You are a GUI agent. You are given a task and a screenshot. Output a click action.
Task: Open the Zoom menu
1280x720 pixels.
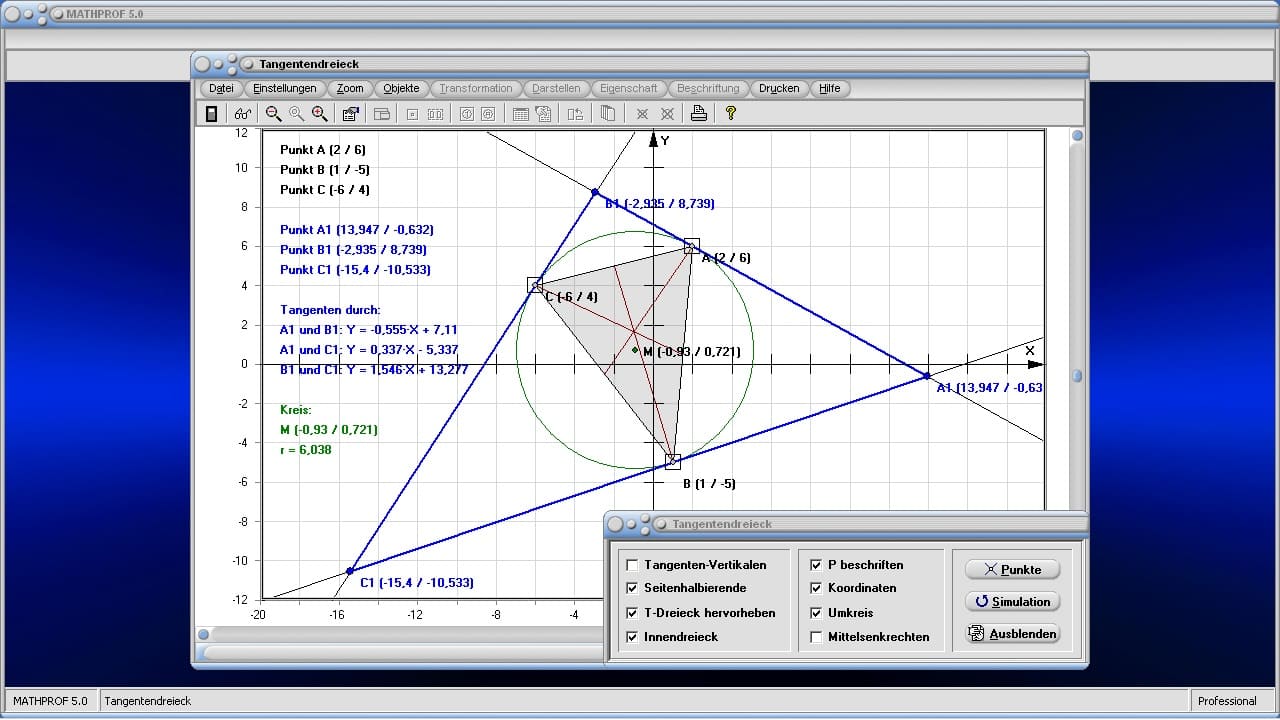(x=350, y=88)
